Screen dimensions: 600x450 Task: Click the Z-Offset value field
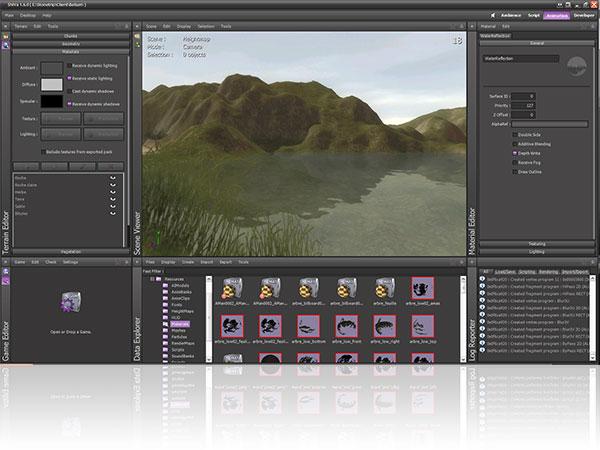pos(523,115)
